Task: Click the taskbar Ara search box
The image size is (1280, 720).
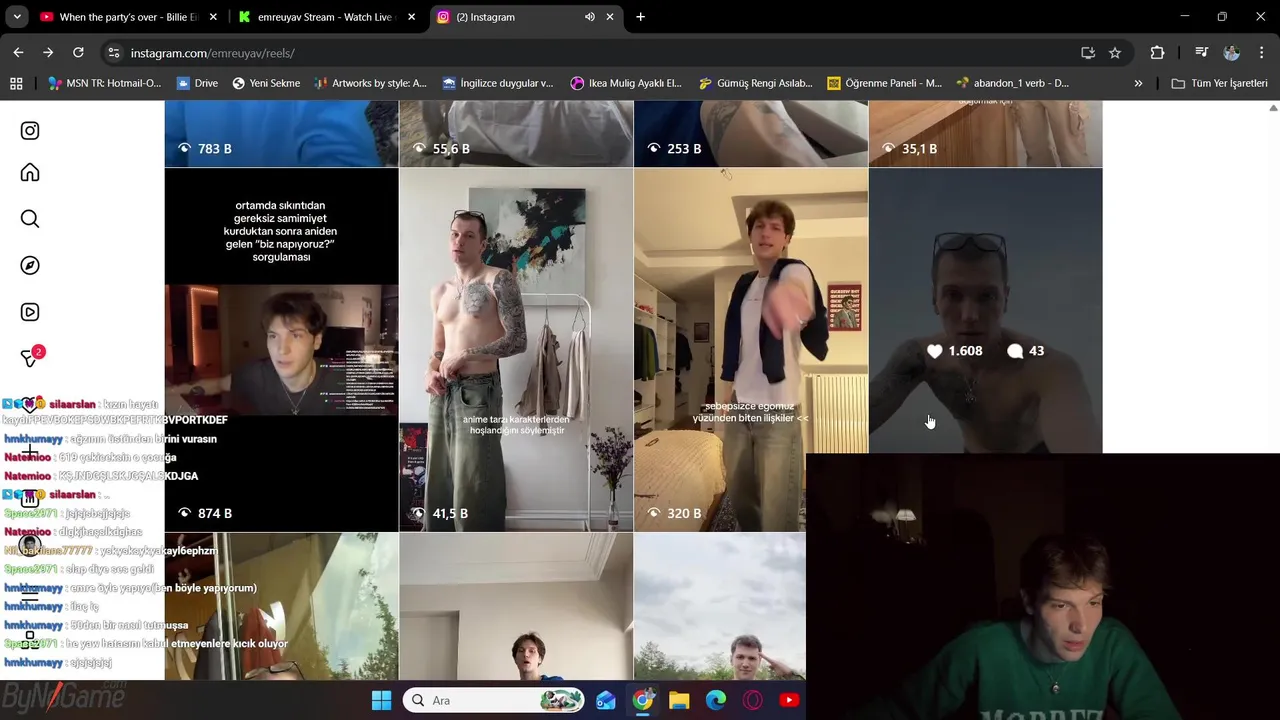Action: pos(494,700)
